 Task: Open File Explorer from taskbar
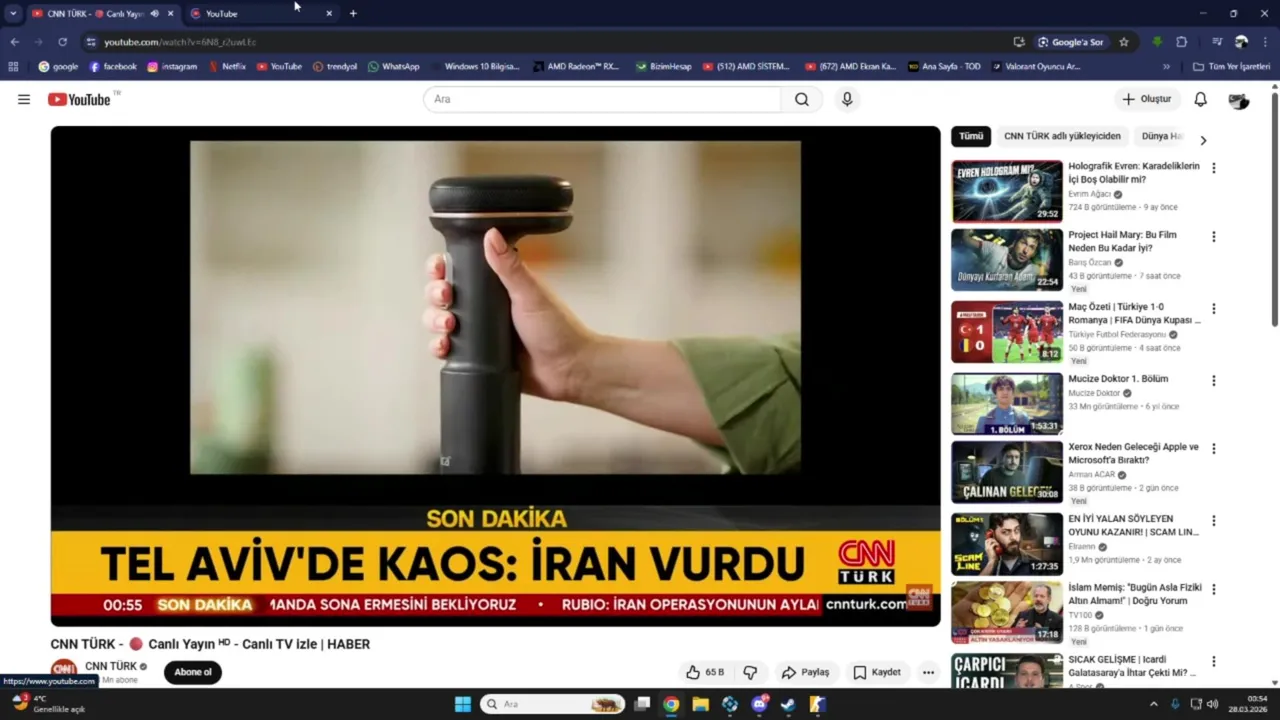700,704
